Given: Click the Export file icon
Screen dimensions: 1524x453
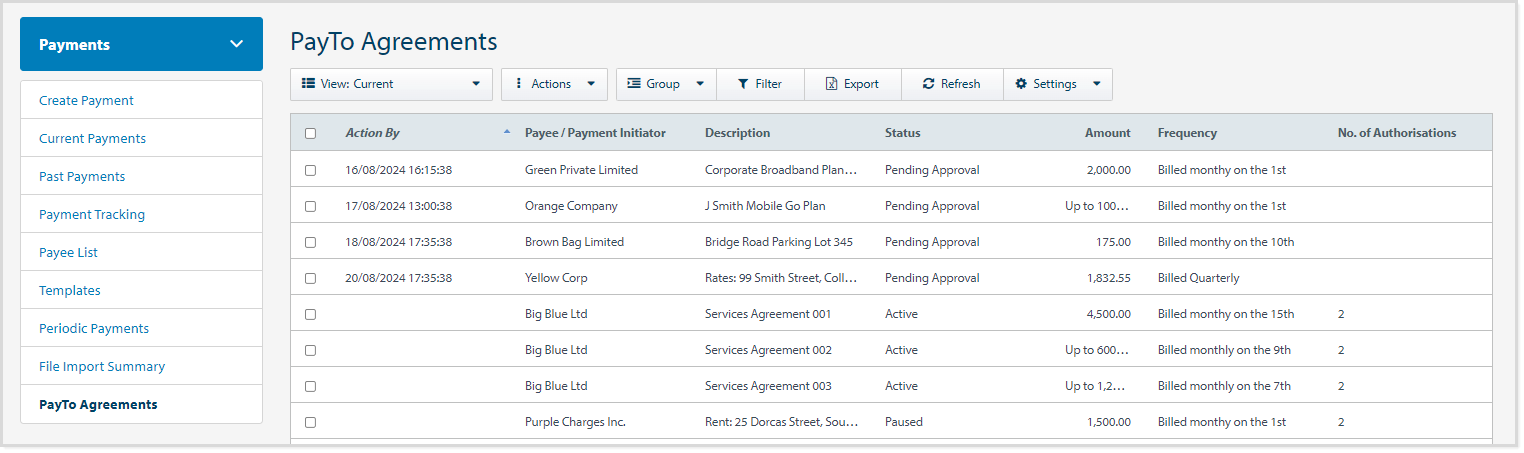Looking at the screenshot, I should (831, 85).
